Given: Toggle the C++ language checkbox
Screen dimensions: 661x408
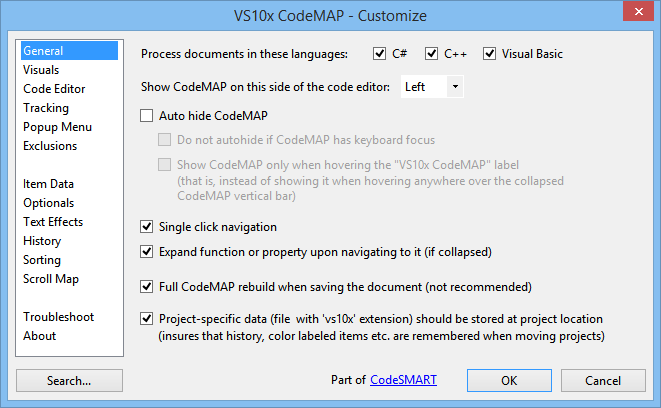Looking at the screenshot, I should (431, 54).
